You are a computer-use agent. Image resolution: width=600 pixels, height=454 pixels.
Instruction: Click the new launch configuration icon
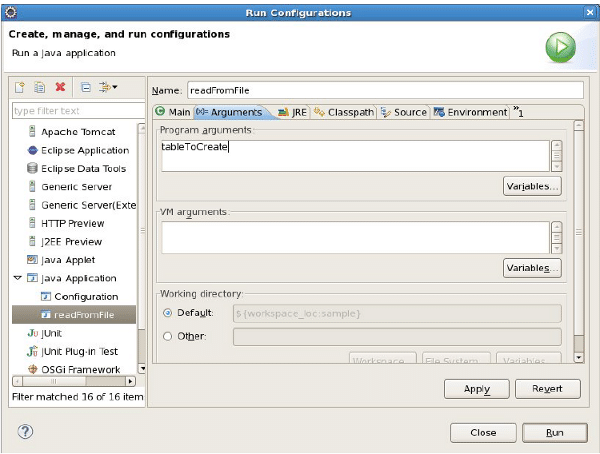[20, 88]
